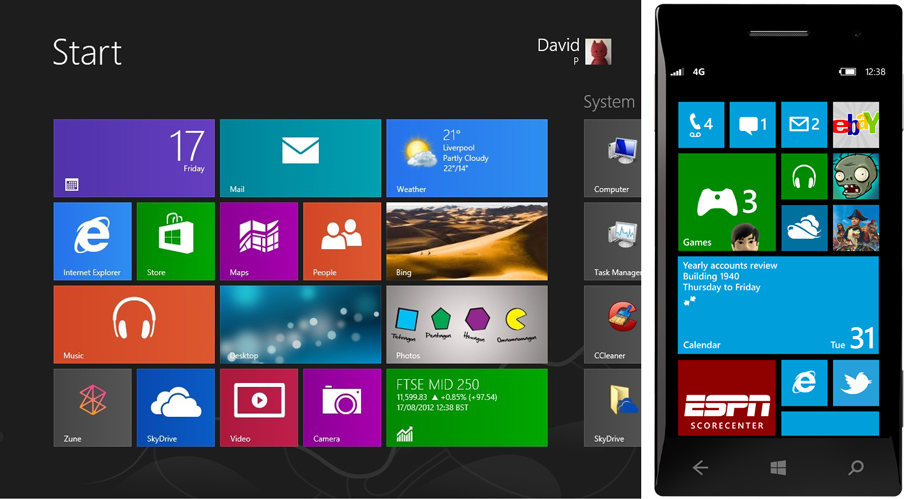Open the SkyDrive folder tile under System
This screenshot has height=499, width=910.
click(x=612, y=408)
